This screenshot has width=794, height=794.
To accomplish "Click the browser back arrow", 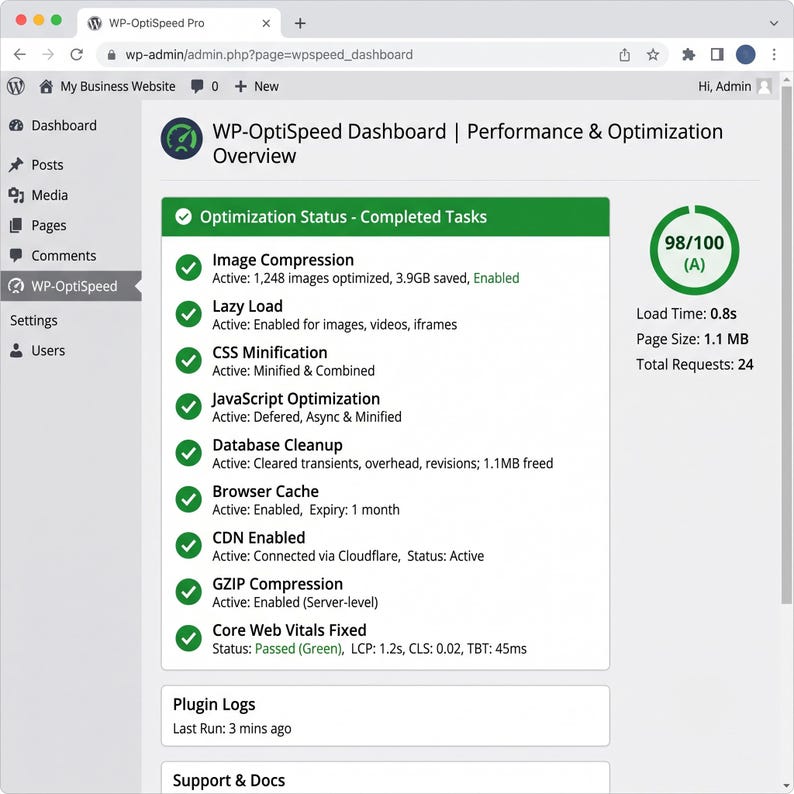I will 20,54.
